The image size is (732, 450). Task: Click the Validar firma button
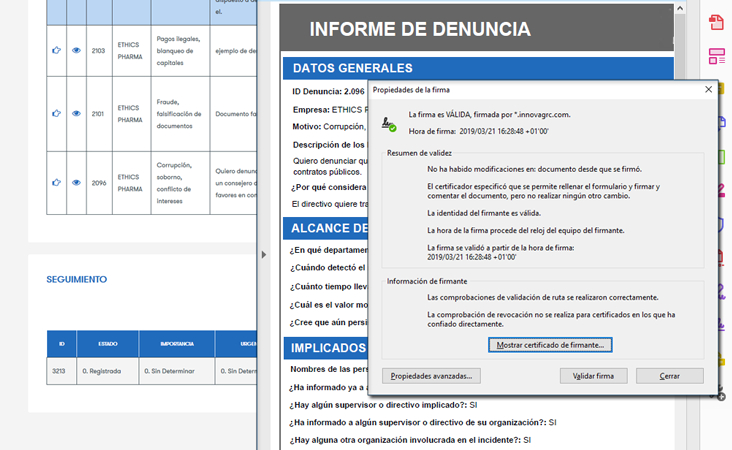592,376
